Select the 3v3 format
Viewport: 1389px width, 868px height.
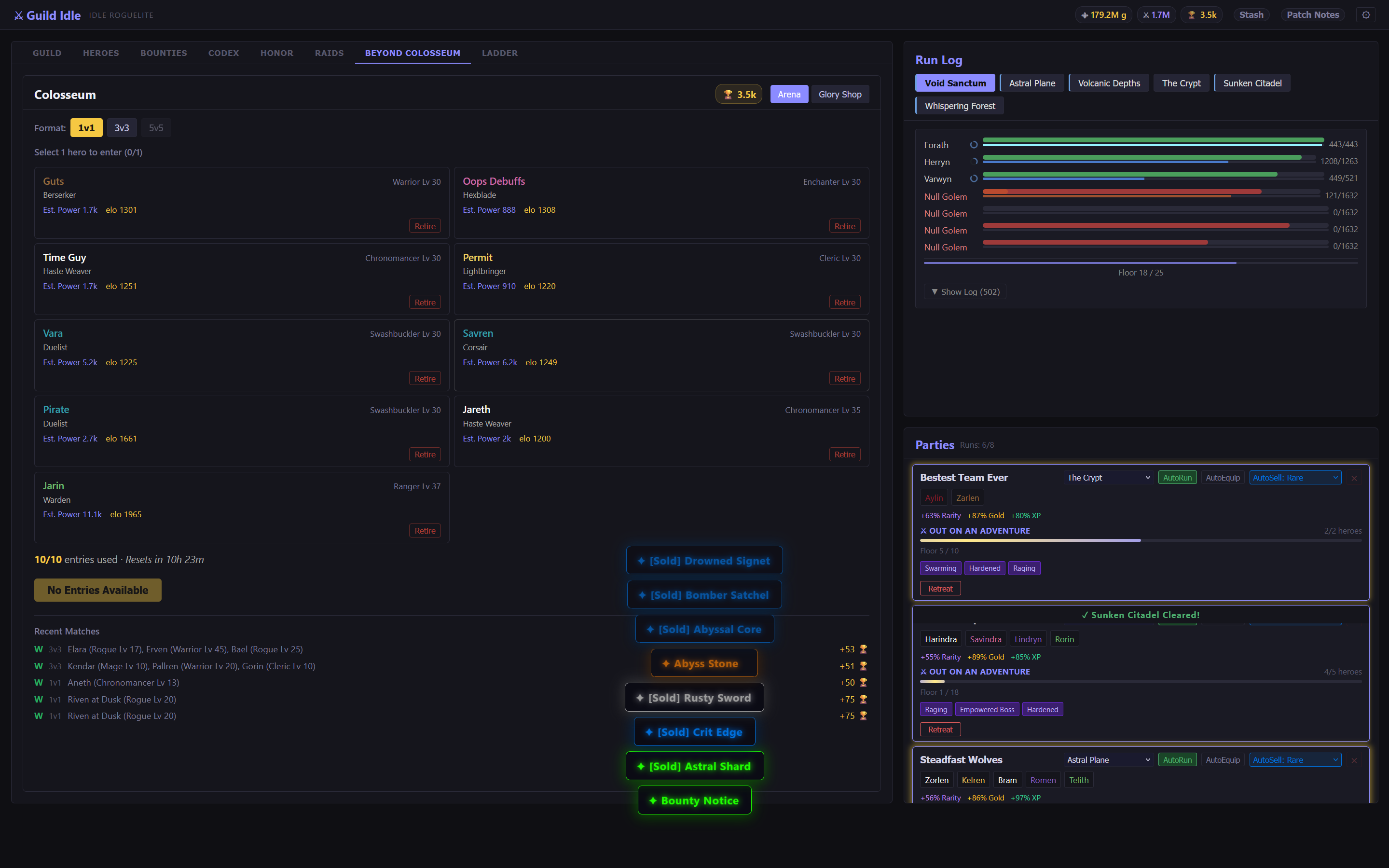(122, 127)
